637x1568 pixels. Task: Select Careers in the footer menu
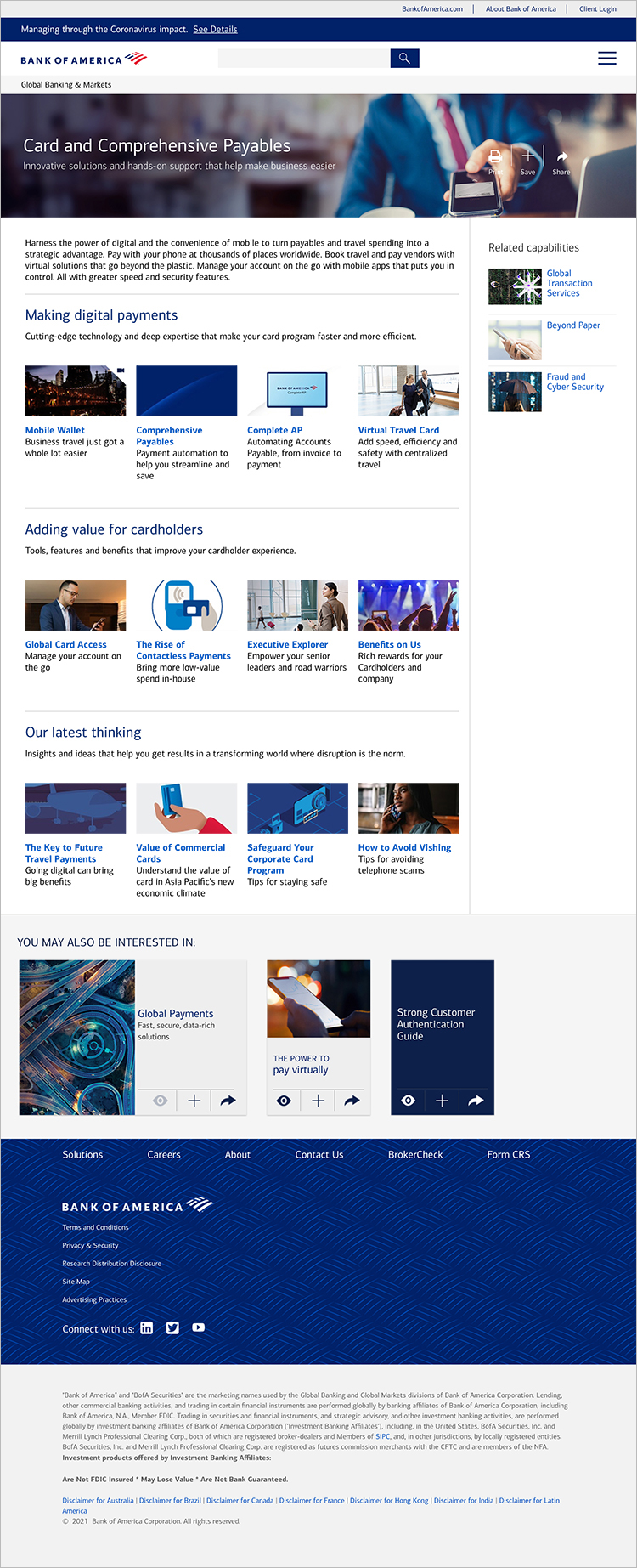click(x=164, y=1155)
